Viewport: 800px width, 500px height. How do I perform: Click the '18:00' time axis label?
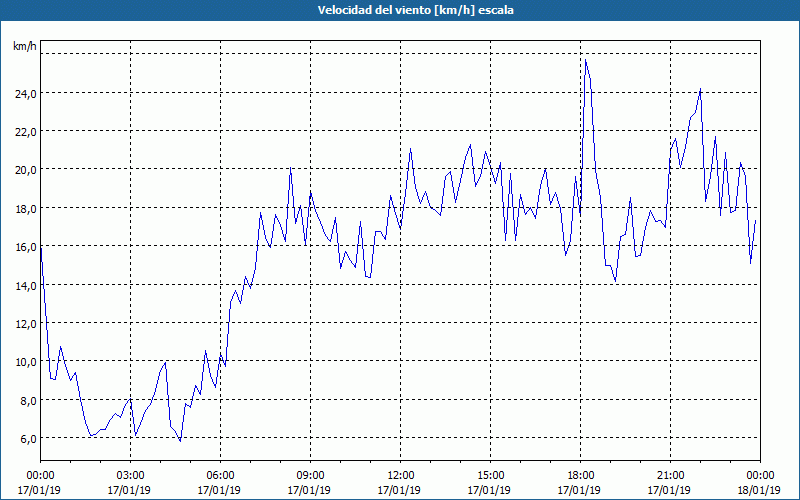click(580, 476)
